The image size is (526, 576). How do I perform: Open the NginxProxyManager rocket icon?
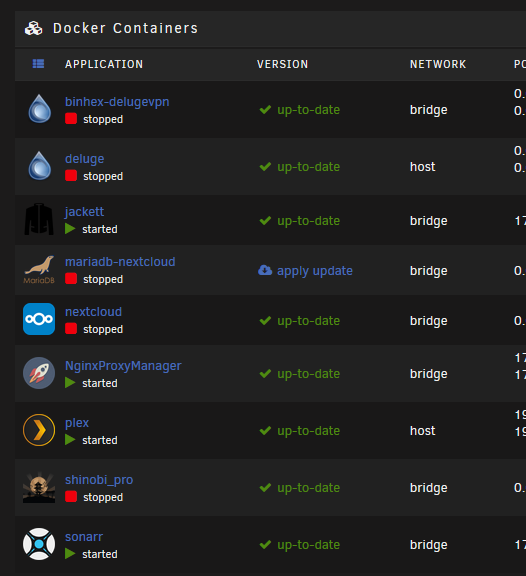click(x=39, y=373)
